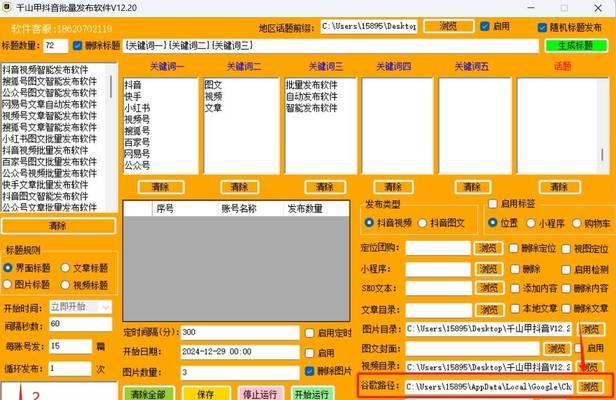Screen dimensions: 616x400
Task: Click the green 开始运行 button
Action: (x=312, y=394)
